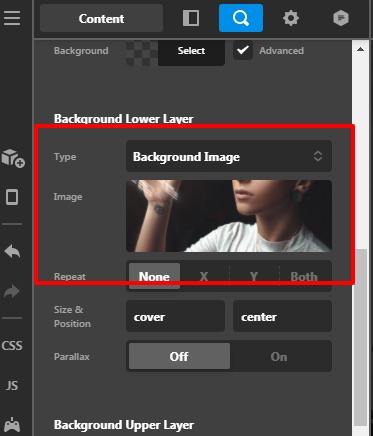
Task: Click the Background Select button
Action: [191, 52]
